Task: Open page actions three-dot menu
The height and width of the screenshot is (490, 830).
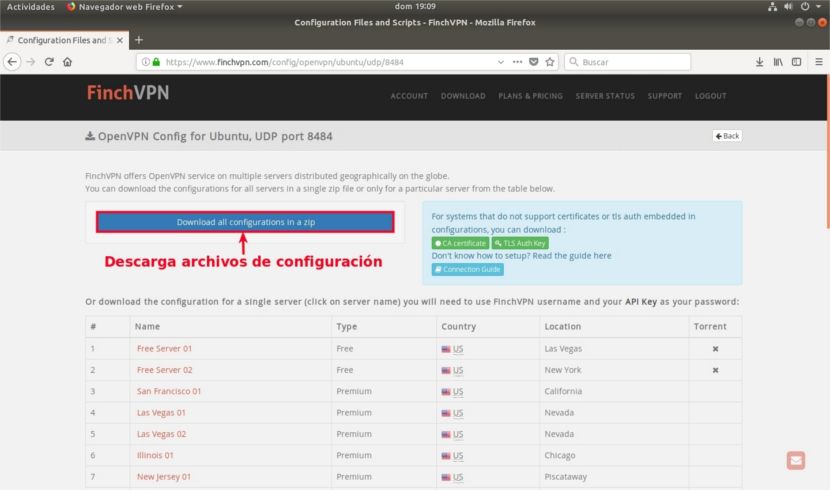Action: [517, 62]
